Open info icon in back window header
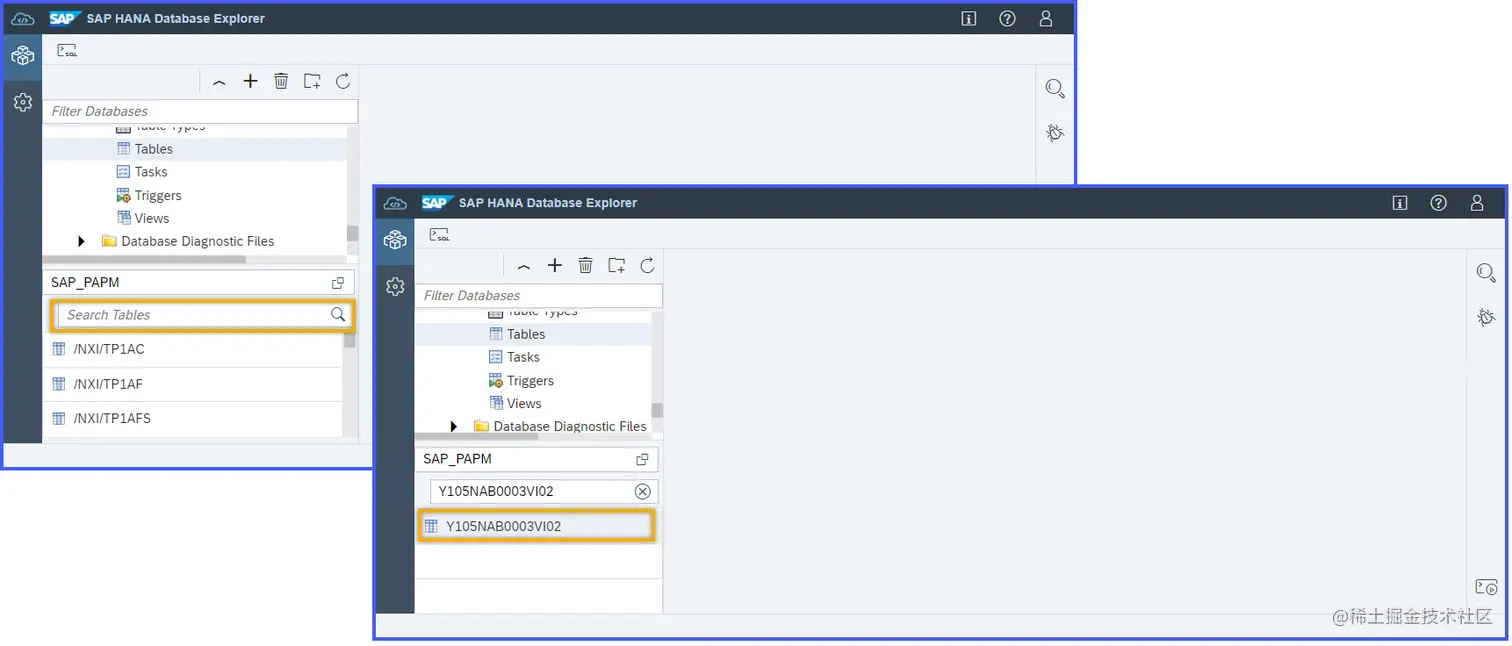Viewport: 1512px width, 646px height. (x=968, y=18)
